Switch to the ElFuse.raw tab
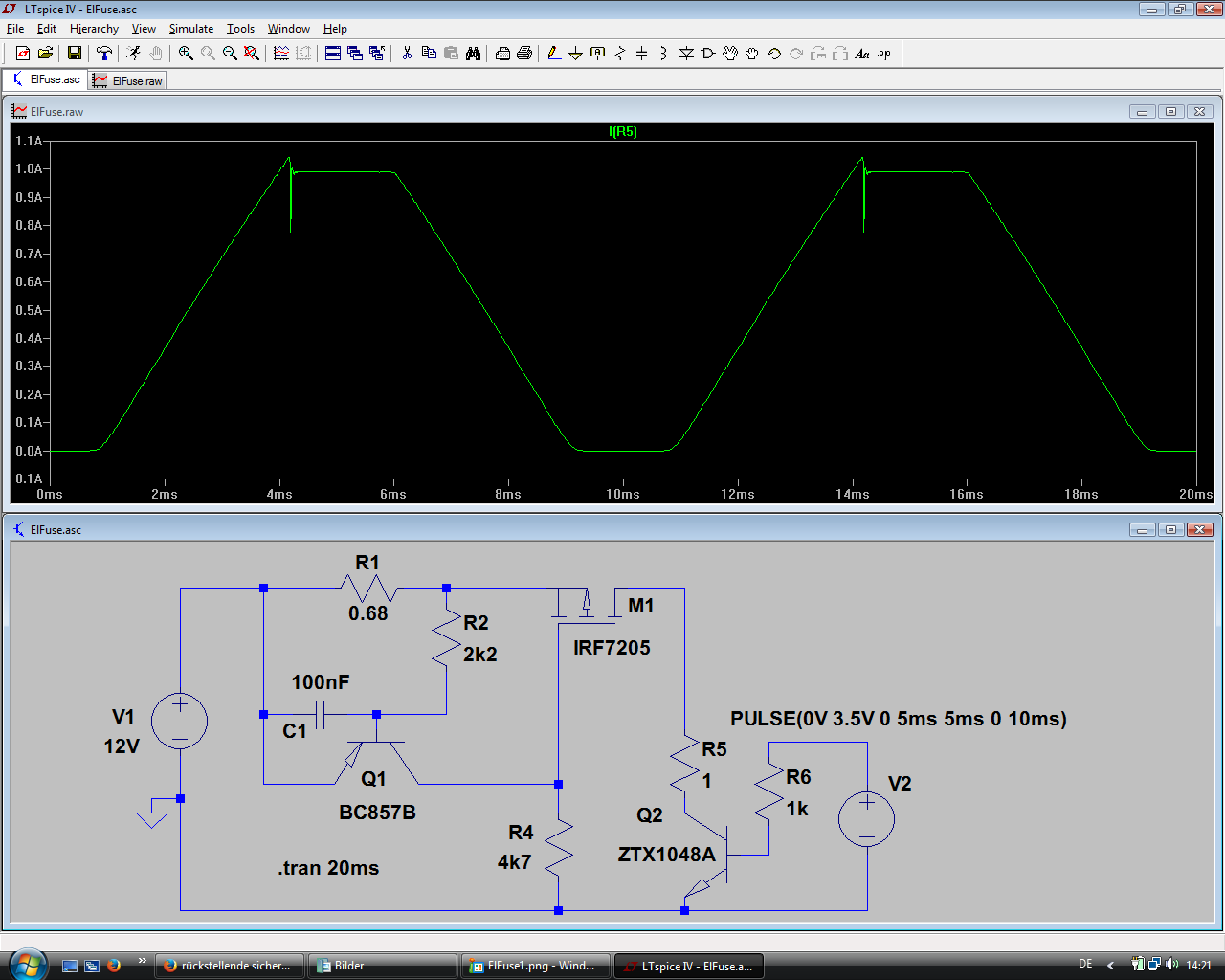1225x980 pixels. [127, 81]
